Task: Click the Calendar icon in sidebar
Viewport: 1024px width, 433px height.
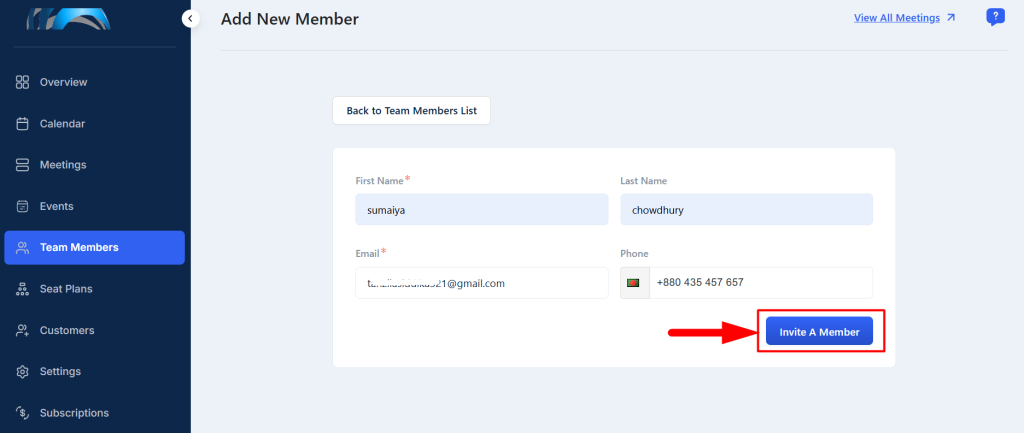Action: [22, 124]
